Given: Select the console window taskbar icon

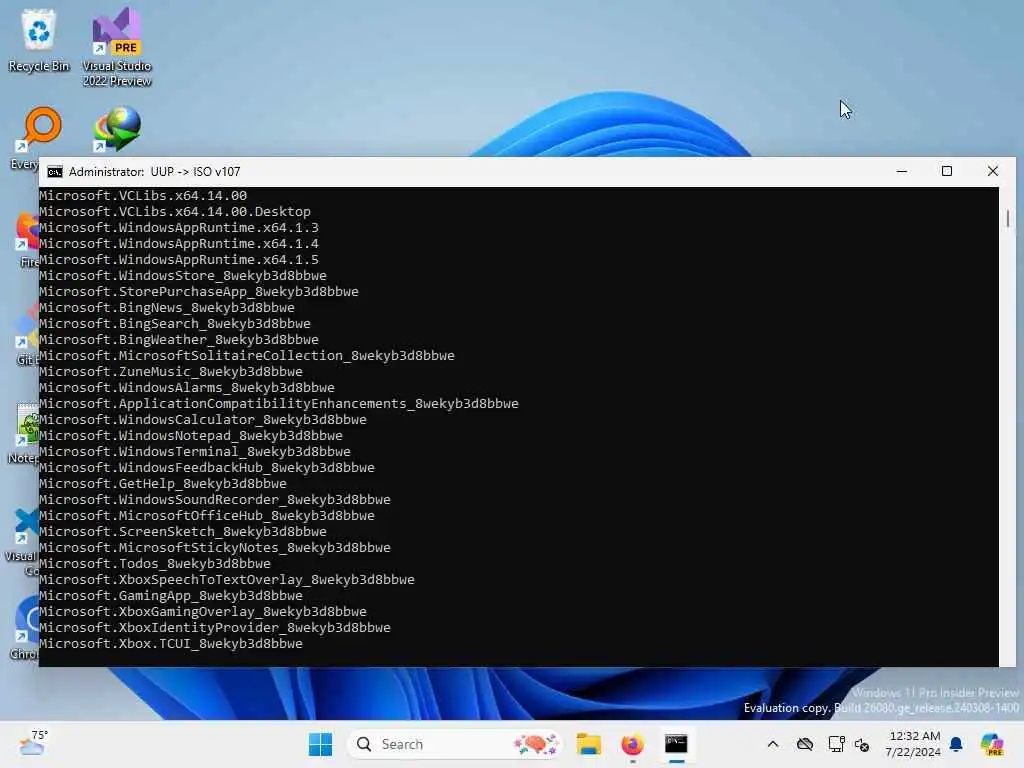Looking at the screenshot, I should [x=676, y=744].
